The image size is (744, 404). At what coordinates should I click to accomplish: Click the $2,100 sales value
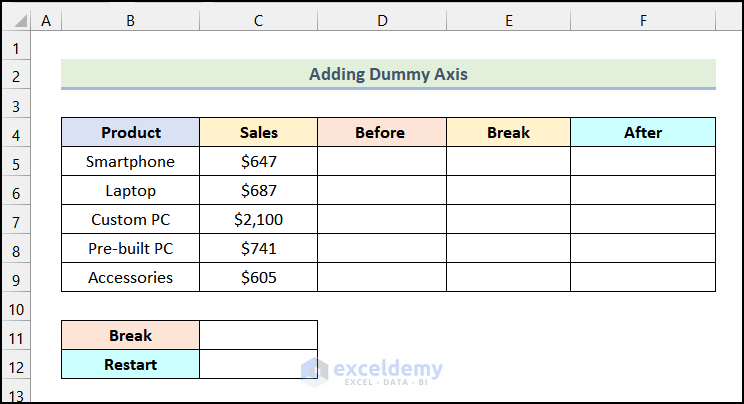(258, 219)
